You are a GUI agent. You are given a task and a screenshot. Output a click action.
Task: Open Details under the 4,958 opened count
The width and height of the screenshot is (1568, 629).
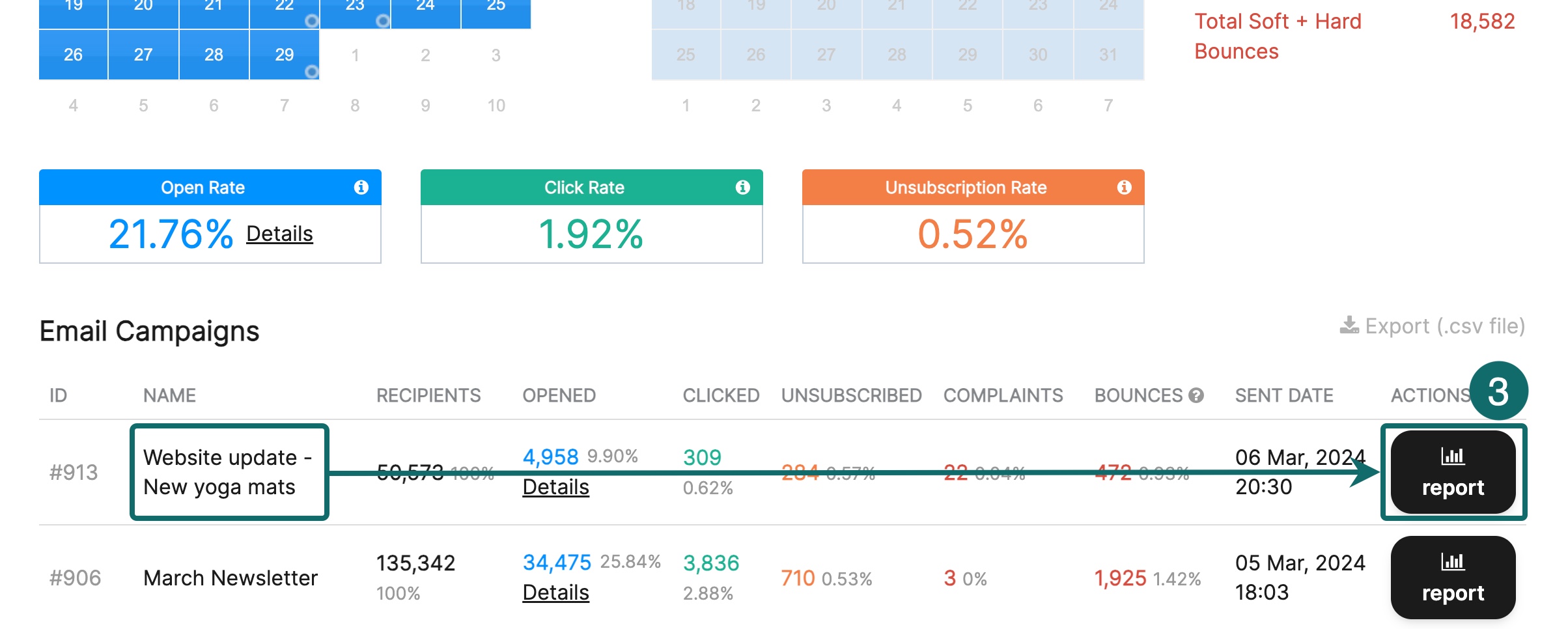pyautogui.click(x=555, y=486)
